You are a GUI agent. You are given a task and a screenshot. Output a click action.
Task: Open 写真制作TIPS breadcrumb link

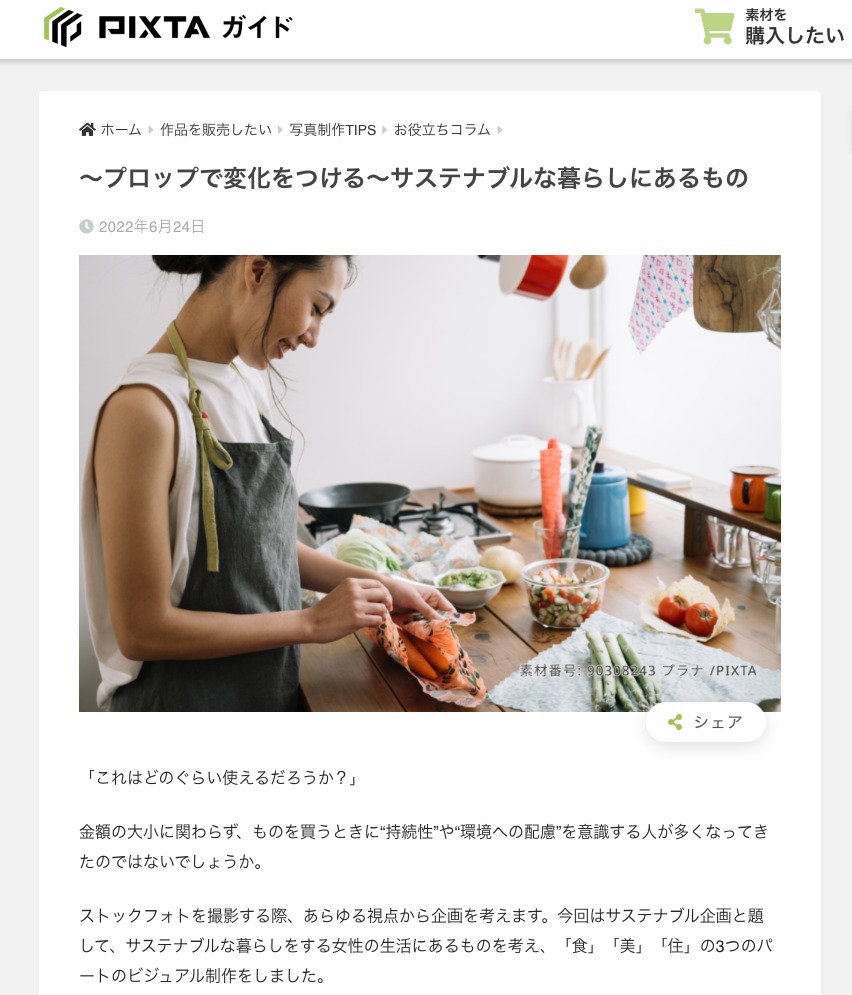[x=332, y=130]
